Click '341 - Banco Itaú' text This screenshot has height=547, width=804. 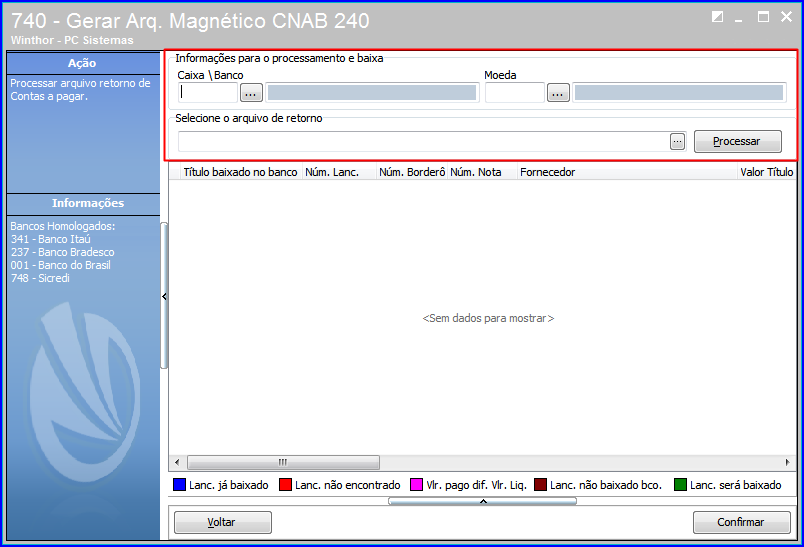(x=50, y=239)
